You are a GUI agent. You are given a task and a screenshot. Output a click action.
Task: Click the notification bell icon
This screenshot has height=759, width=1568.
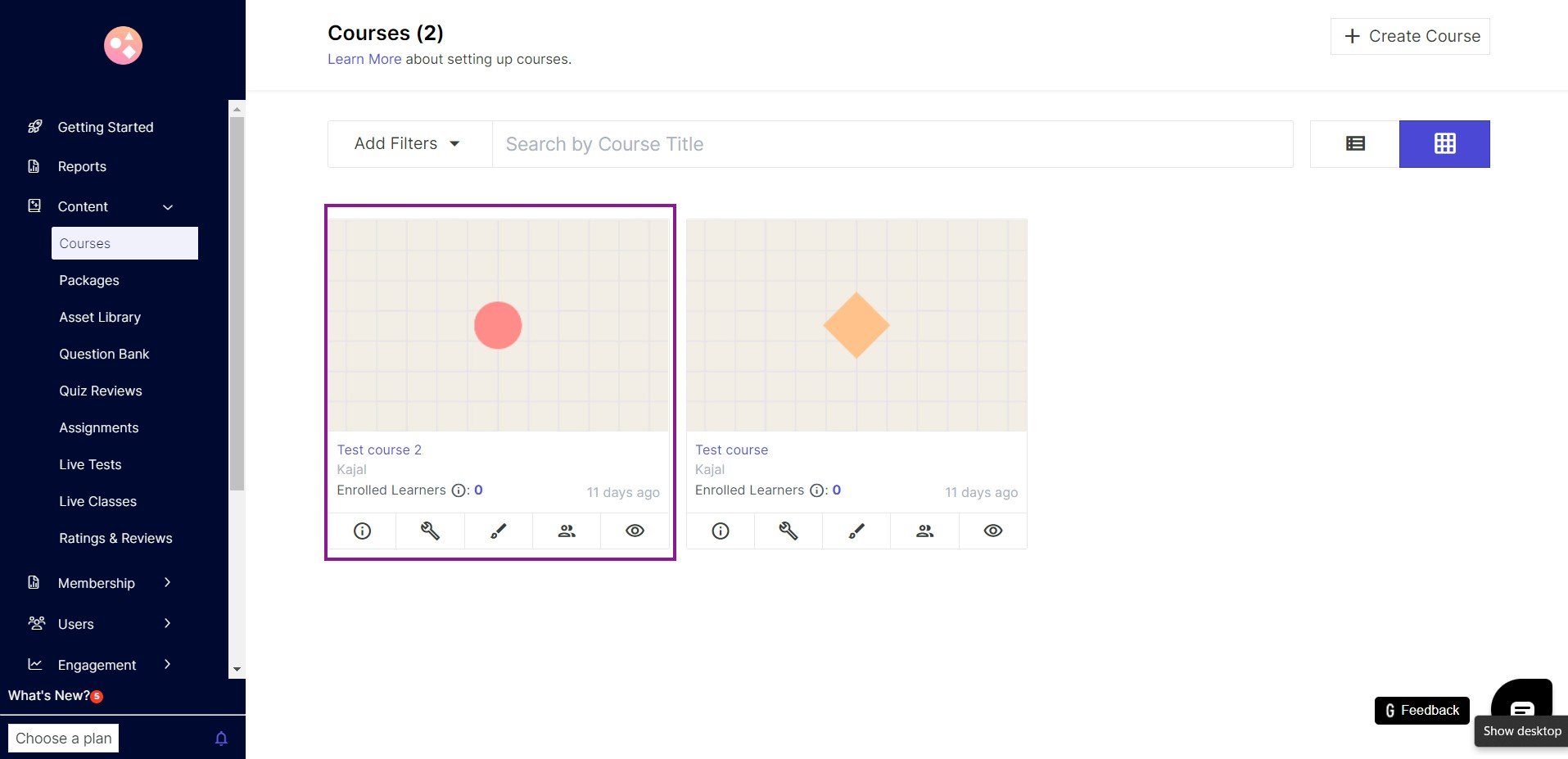click(x=221, y=739)
